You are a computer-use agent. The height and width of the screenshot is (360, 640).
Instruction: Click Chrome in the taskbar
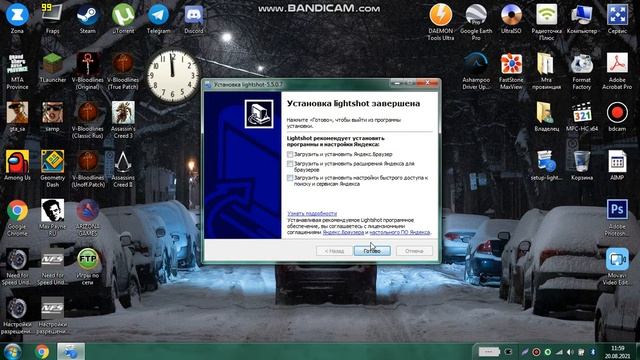click(42, 351)
